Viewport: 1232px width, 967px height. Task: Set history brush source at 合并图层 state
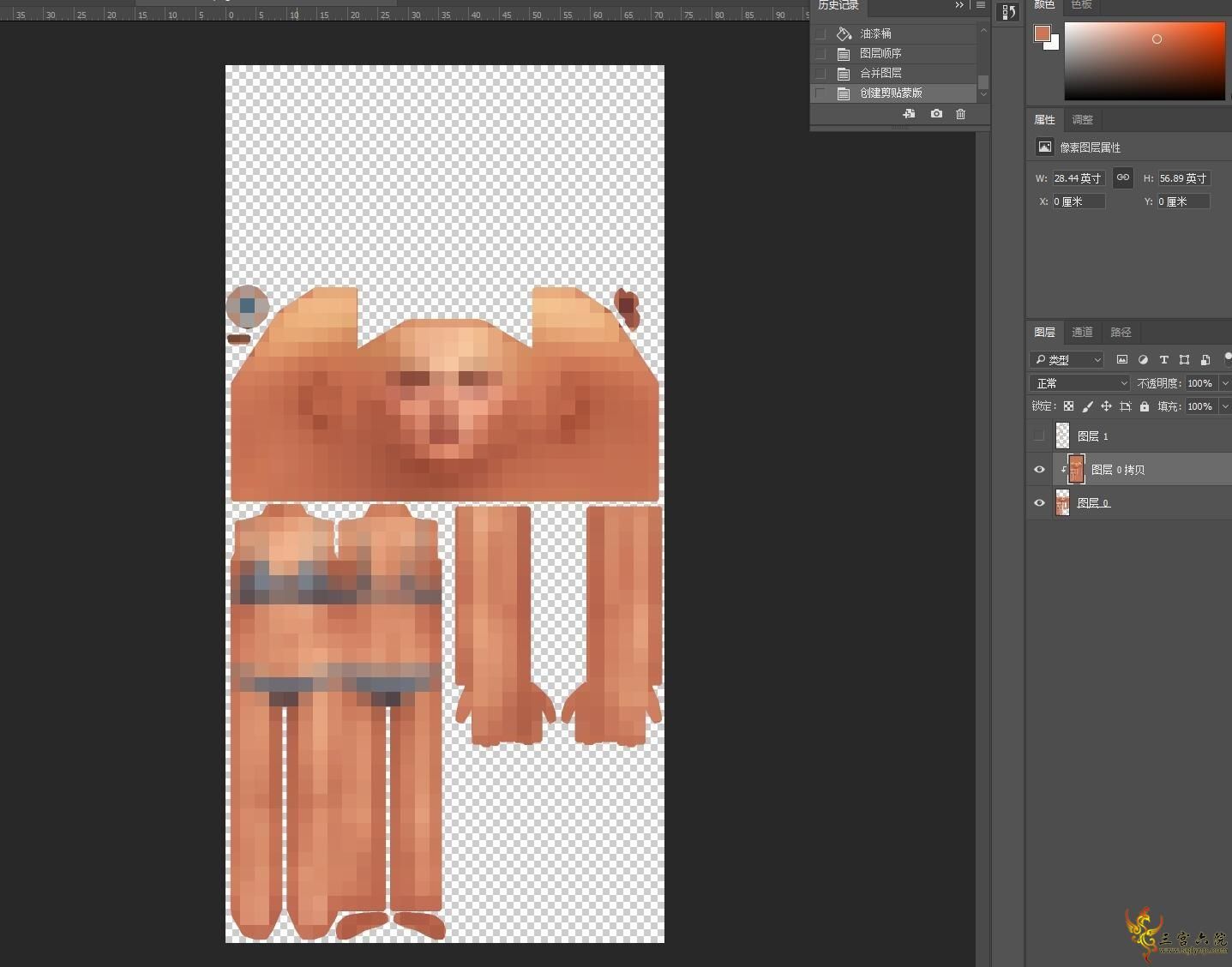coord(820,73)
